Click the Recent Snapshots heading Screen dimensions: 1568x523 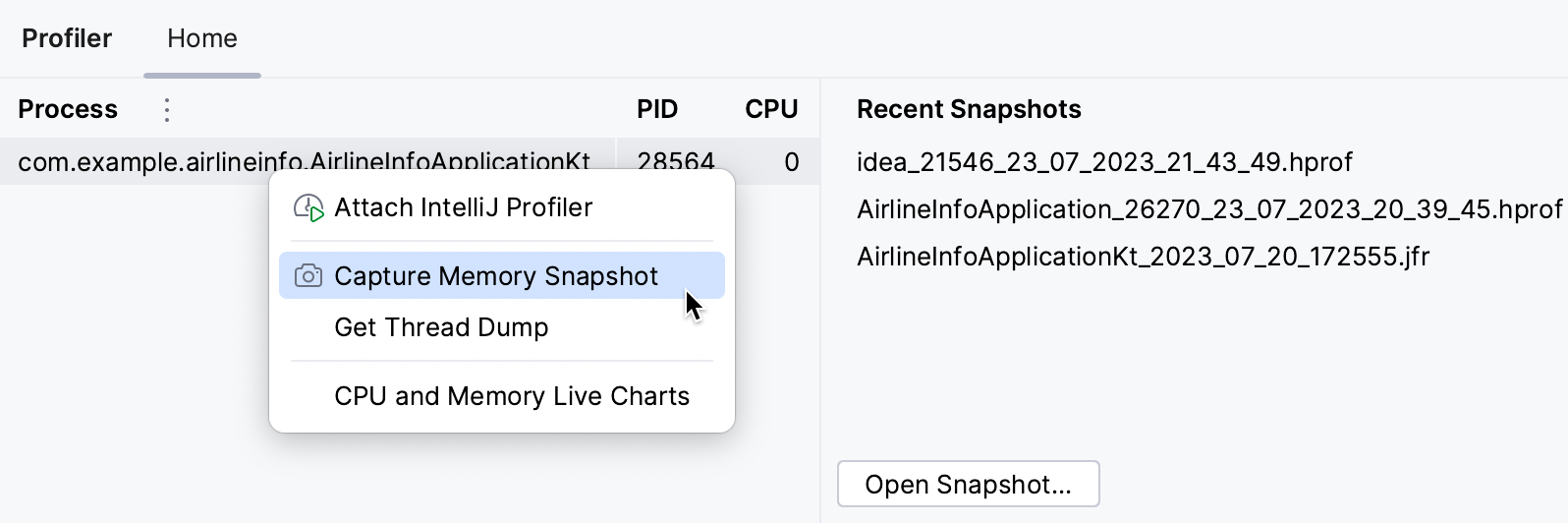click(969, 109)
